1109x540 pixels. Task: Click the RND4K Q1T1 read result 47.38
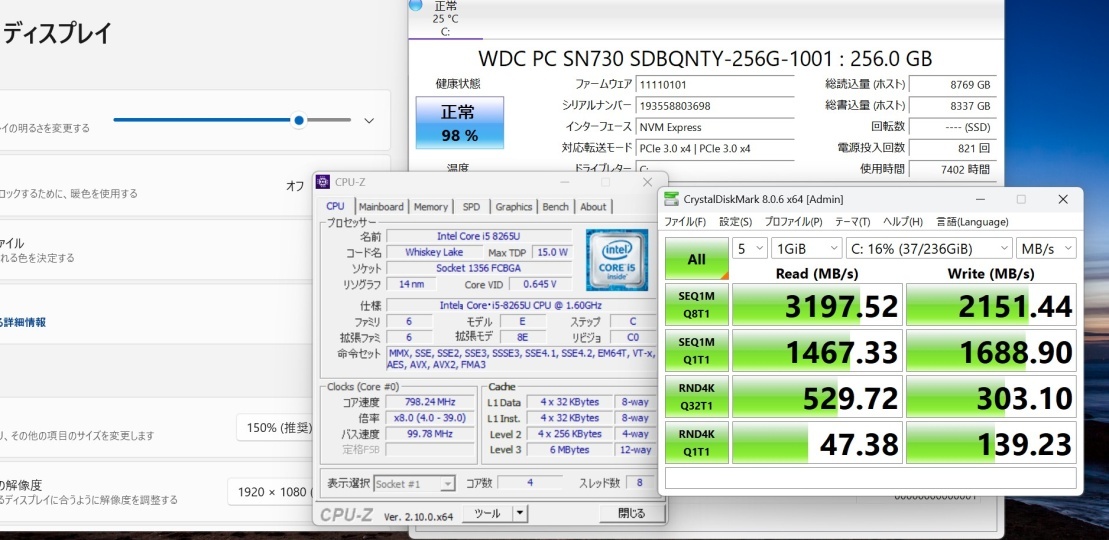(818, 442)
